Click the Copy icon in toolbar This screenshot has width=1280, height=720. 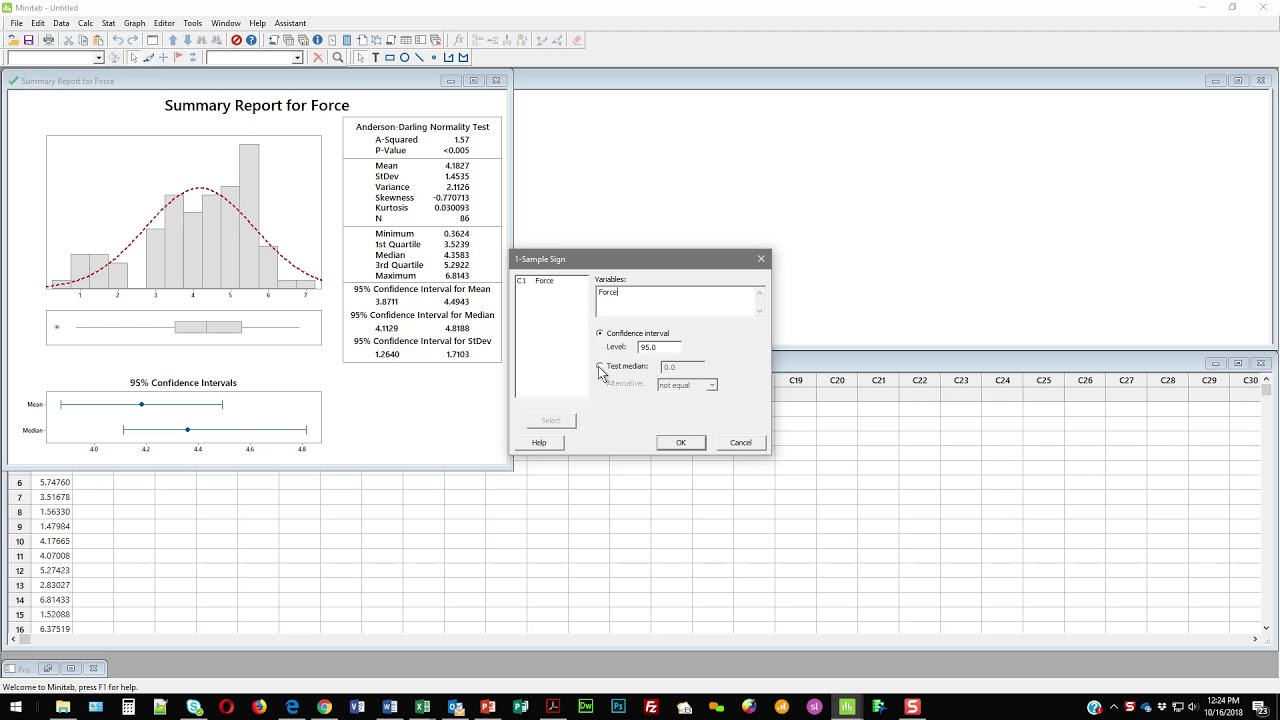[83, 40]
